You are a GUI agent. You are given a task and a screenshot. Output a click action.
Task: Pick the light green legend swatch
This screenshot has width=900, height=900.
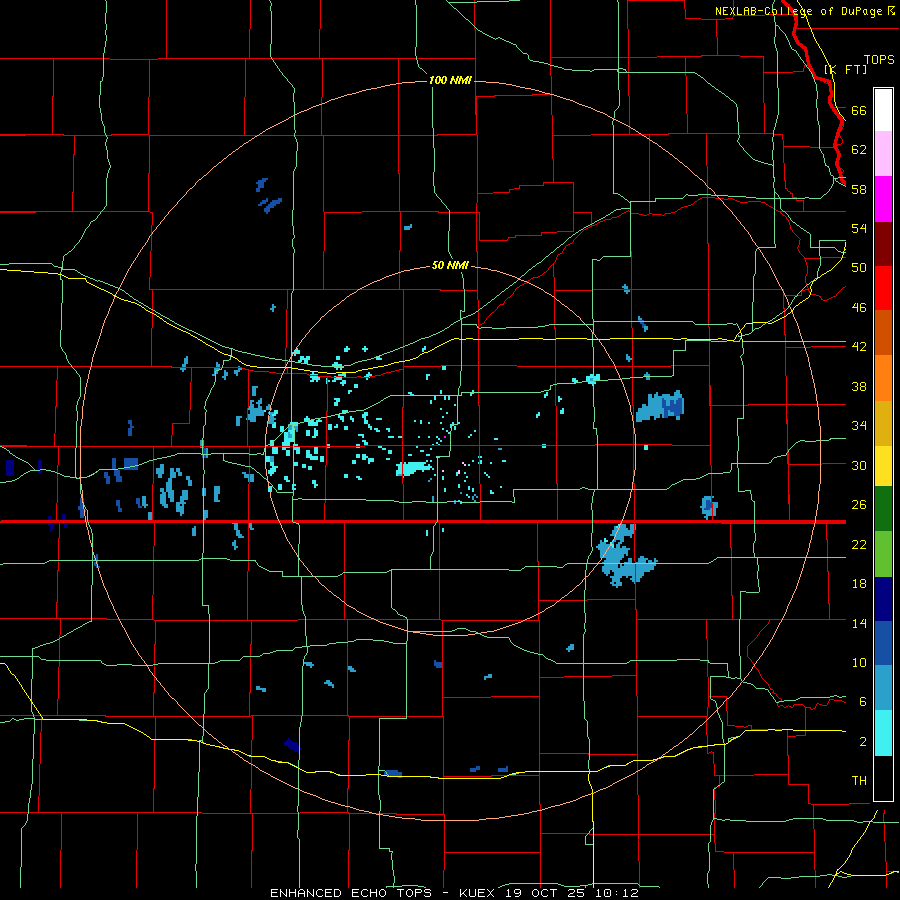click(883, 554)
